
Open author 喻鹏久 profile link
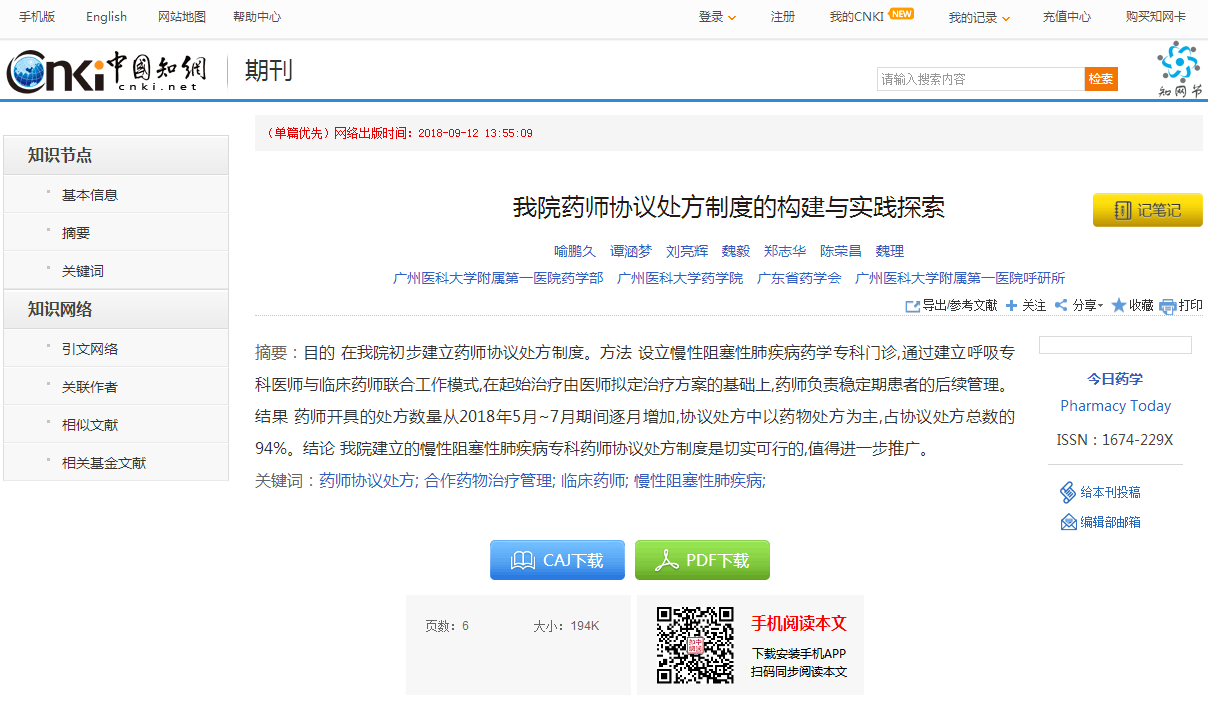click(575, 251)
